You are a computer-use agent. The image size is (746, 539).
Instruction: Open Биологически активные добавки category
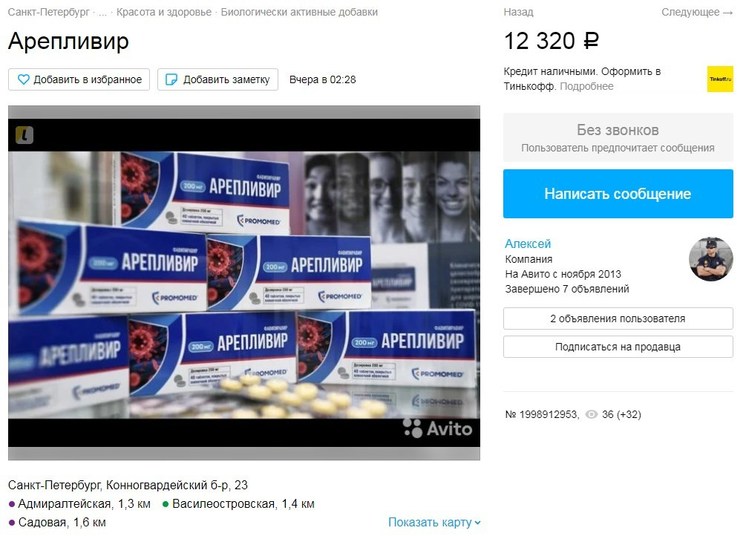tap(299, 12)
